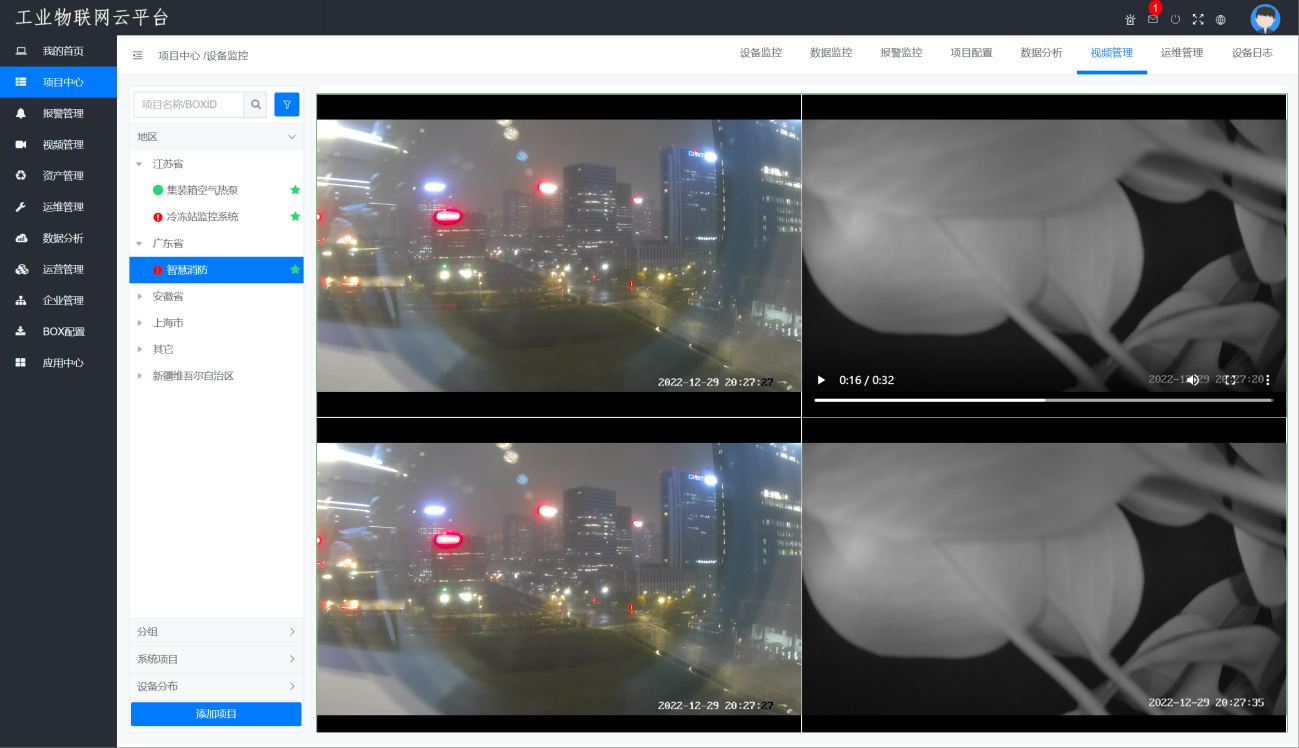Expand the 分组 section
This screenshot has width=1299, height=748.
coord(216,632)
